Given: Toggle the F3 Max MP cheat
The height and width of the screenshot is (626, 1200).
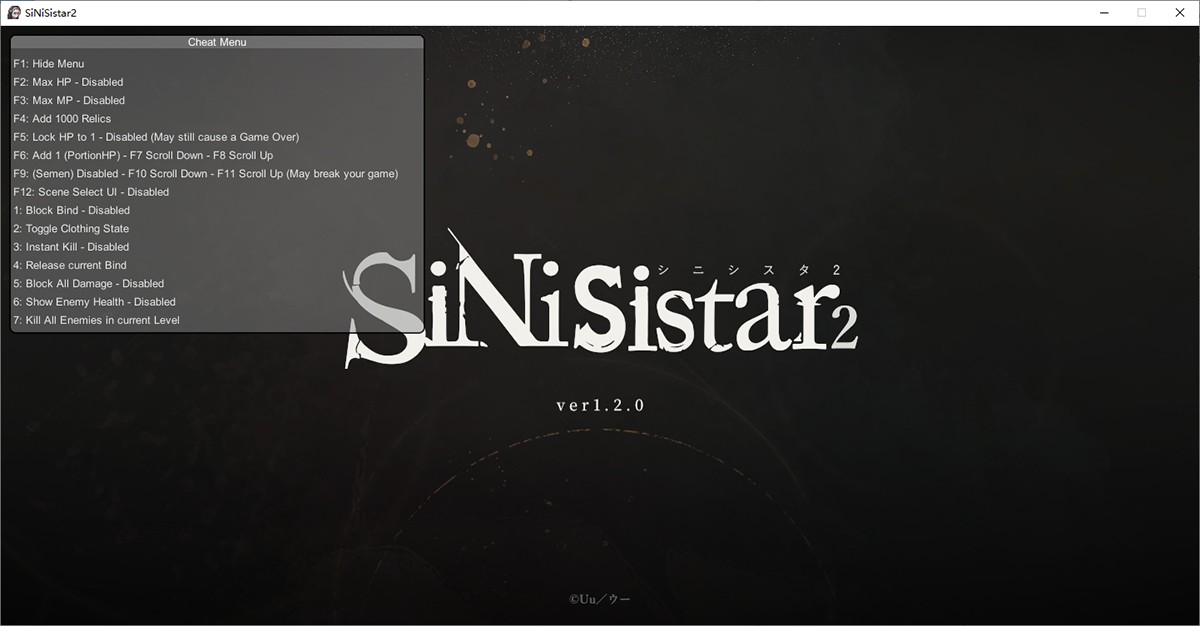Looking at the screenshot, I should (x=69, y=100).
